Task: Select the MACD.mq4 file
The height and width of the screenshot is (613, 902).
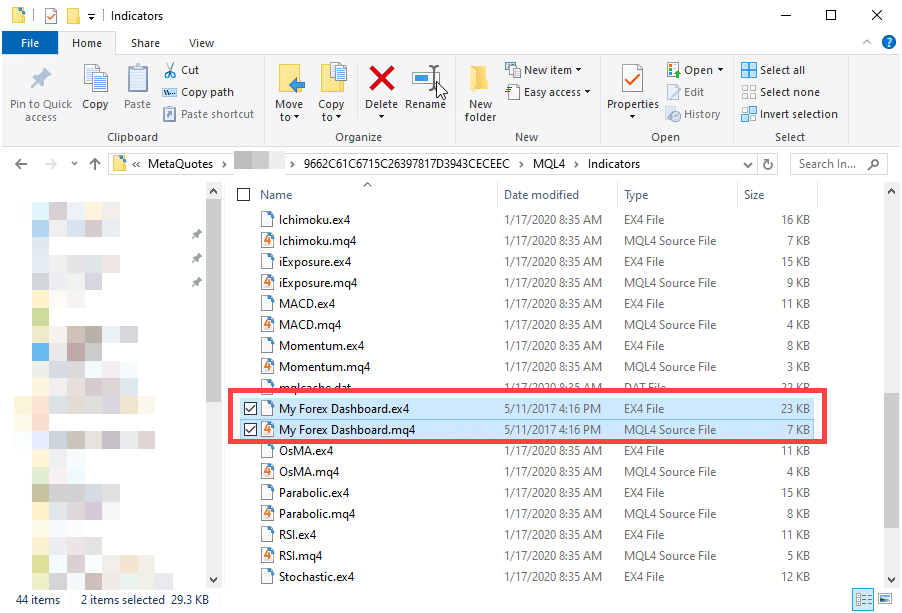Action: (x=309, y=325)
